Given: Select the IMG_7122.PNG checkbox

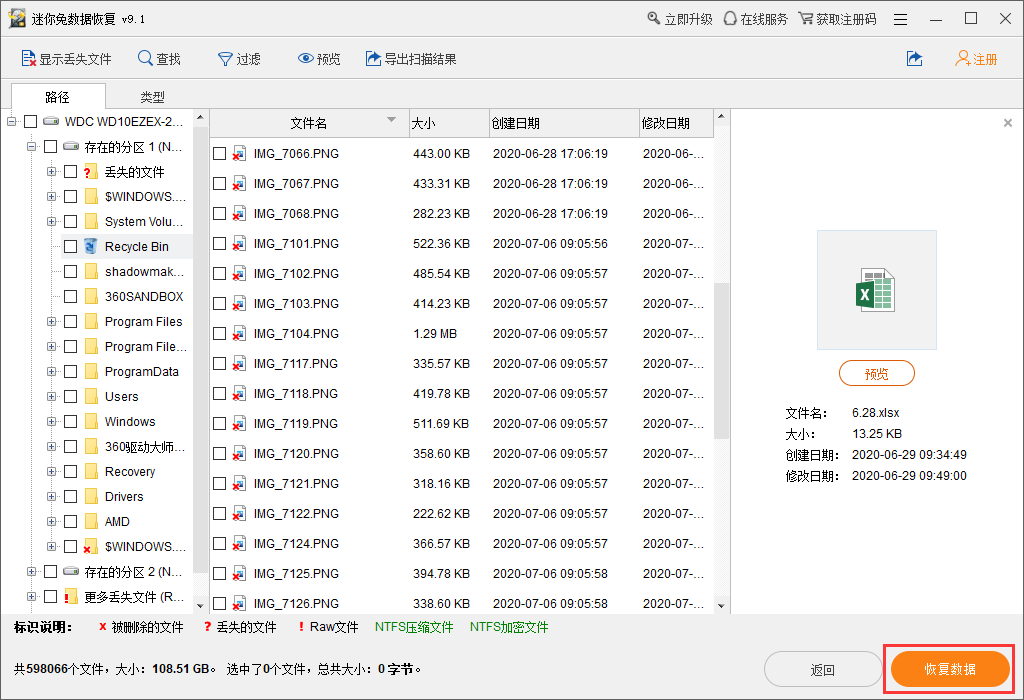Looking at the screenshot, I should click(219, 514).
